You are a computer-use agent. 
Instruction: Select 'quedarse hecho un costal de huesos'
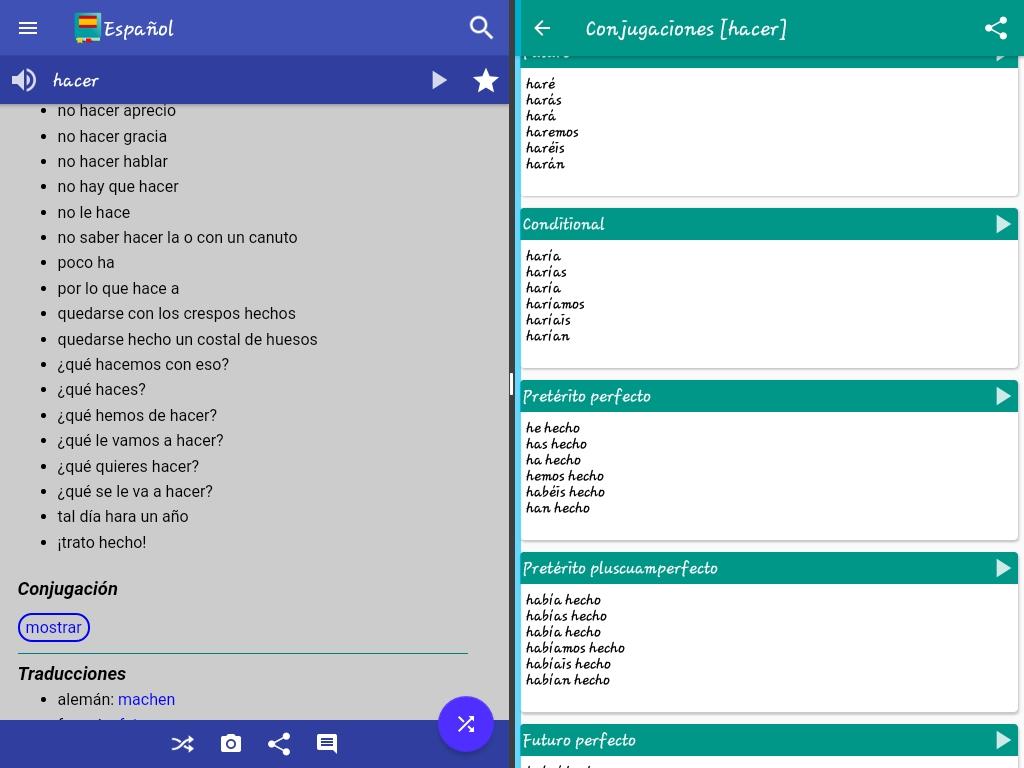pyautogui.click(x=187, y=339)
